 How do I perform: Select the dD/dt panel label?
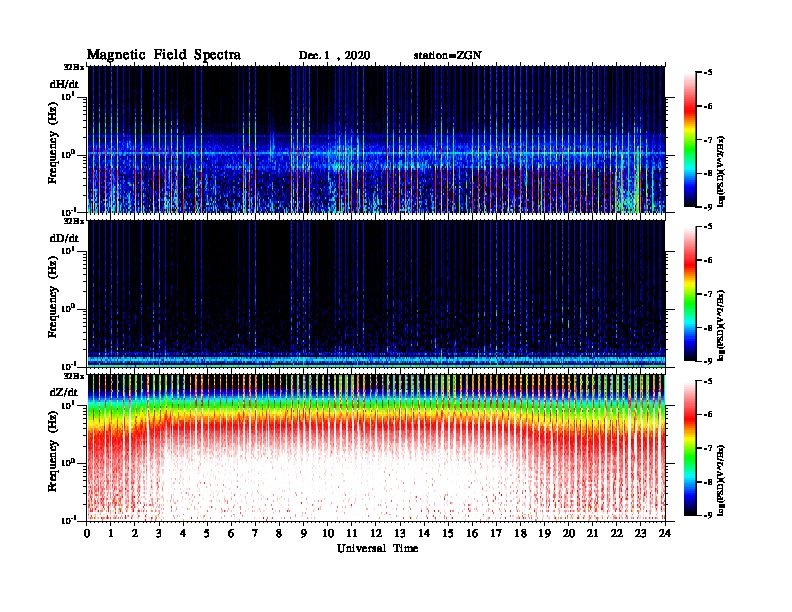click(64, 238)
